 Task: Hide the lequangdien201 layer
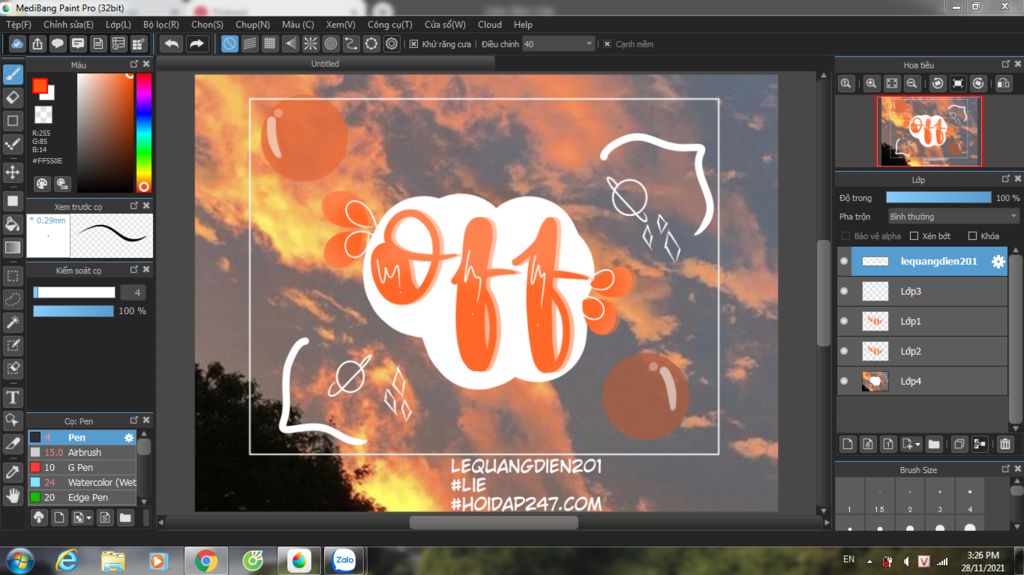(844, 261)
